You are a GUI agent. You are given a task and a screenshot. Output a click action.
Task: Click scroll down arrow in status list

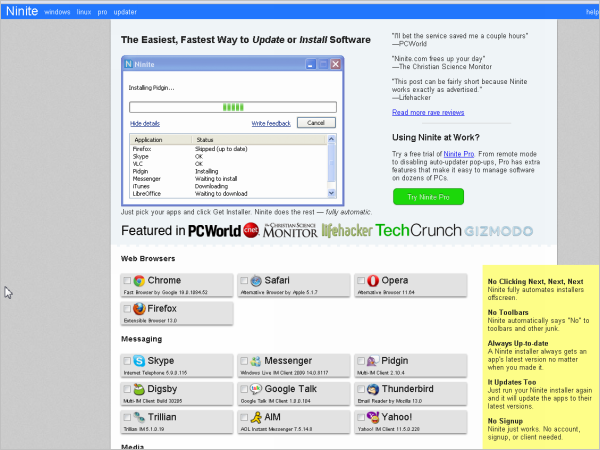point(331,193)
